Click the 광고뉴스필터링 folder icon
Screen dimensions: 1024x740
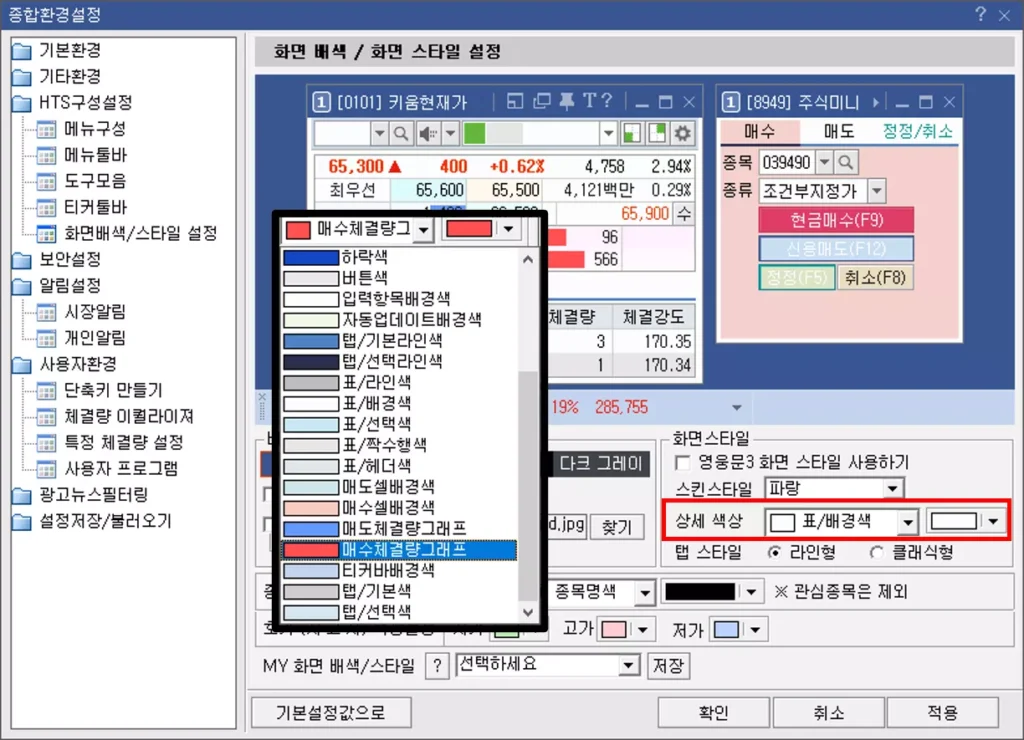pos(22,495)
